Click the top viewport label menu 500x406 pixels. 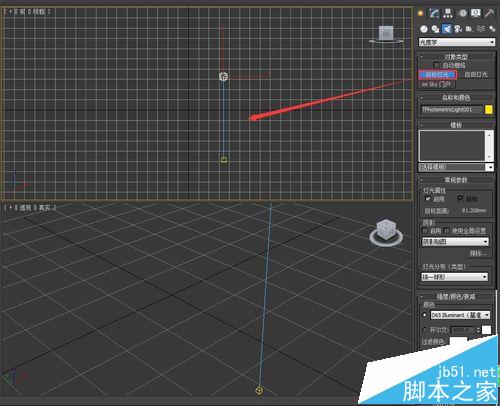[x=27, y=11]
